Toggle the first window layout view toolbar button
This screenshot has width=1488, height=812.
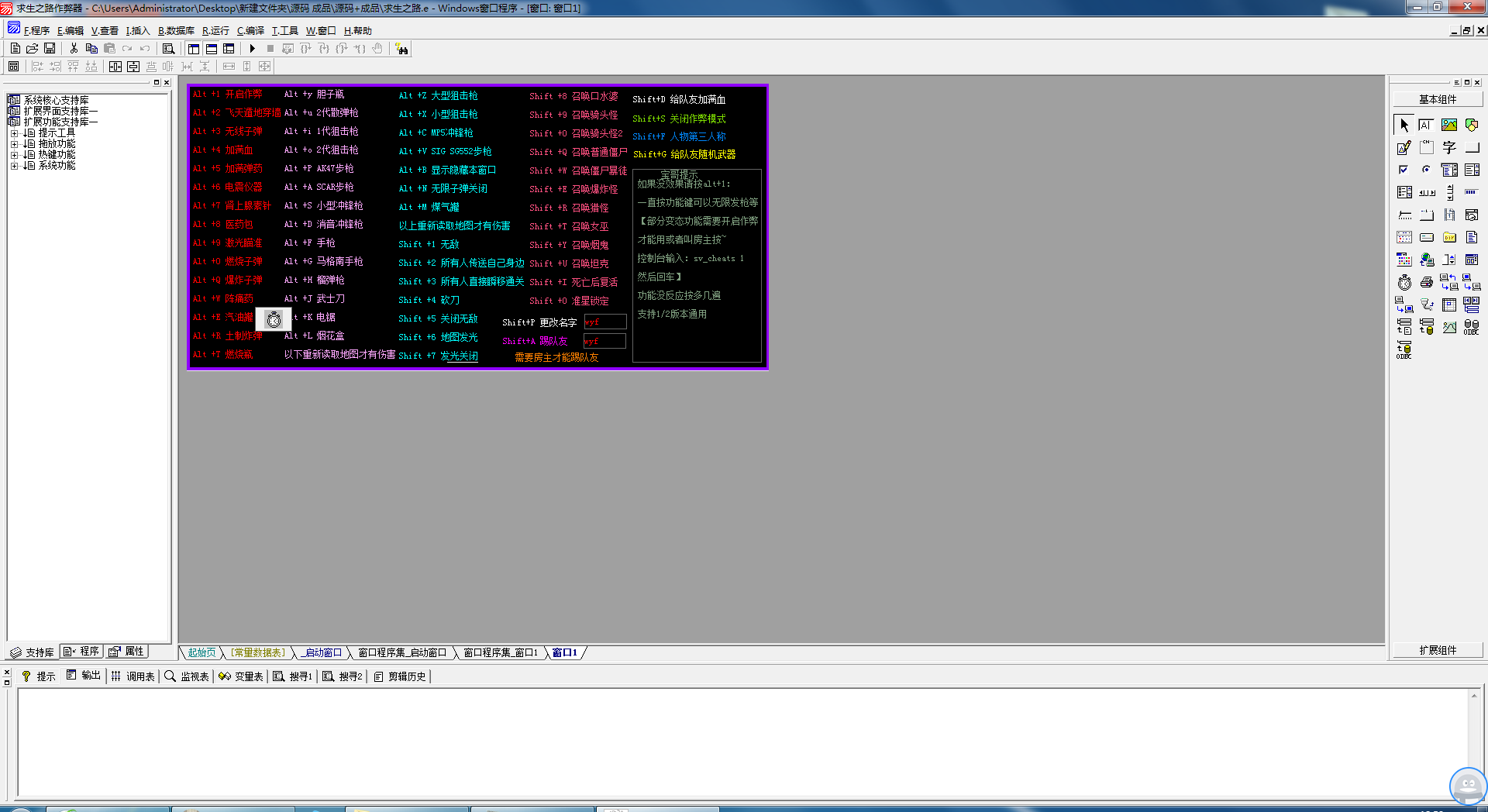pos(193,48)
